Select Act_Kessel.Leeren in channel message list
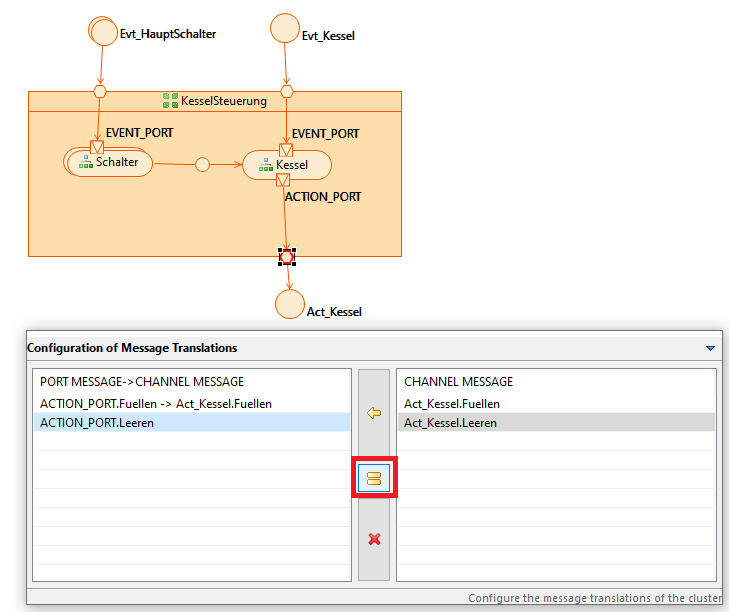729x612 pixels. tap(450, 423)
